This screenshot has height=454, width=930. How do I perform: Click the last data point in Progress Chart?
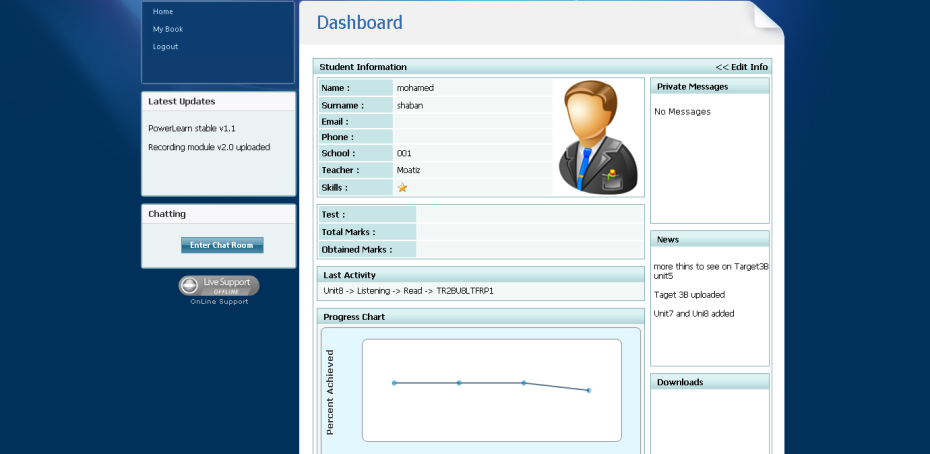click(x=589, y=390)
